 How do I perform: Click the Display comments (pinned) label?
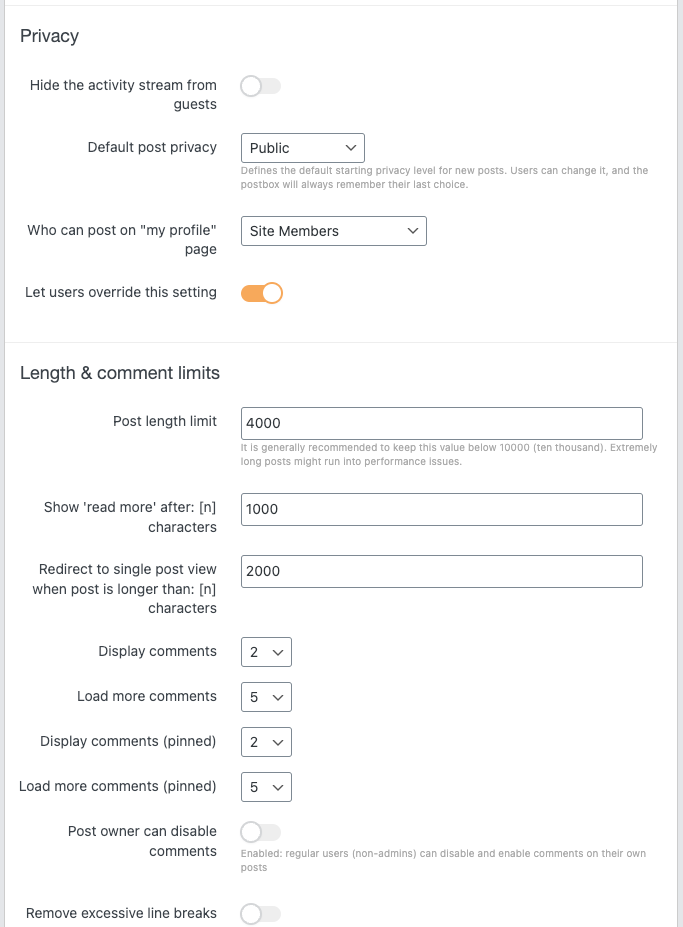coord(128,741)
